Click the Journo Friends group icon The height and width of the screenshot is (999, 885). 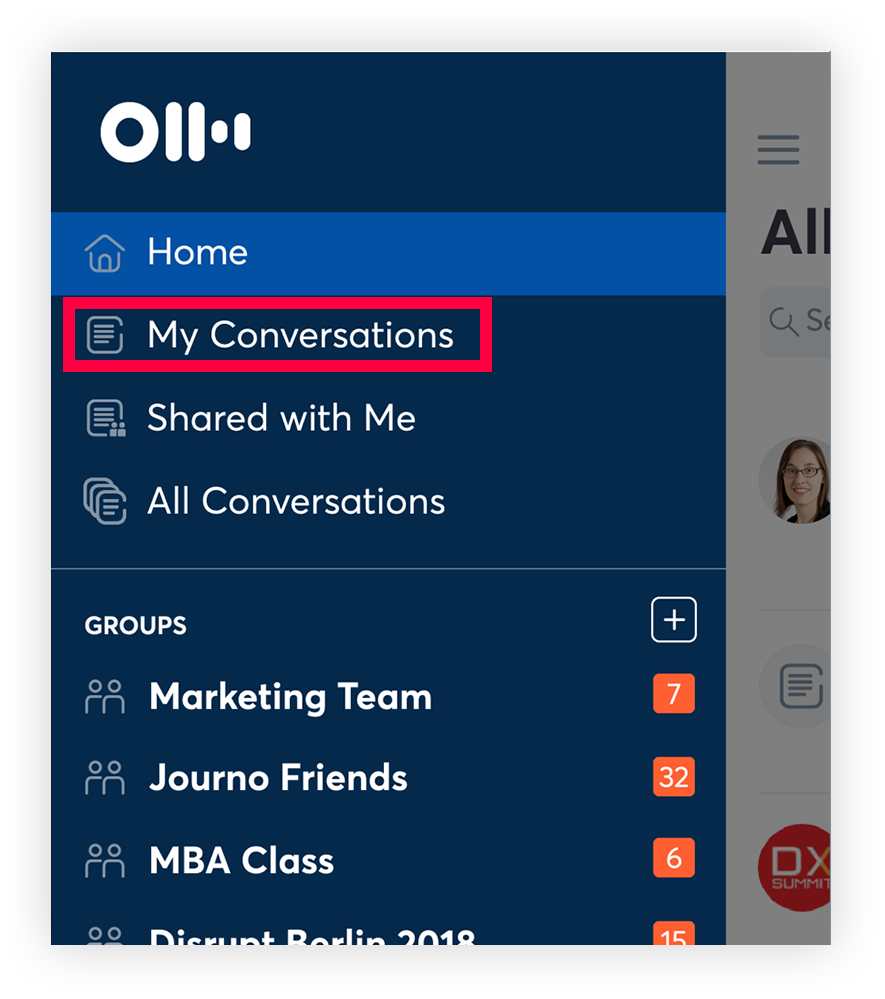tap(105, 778)
